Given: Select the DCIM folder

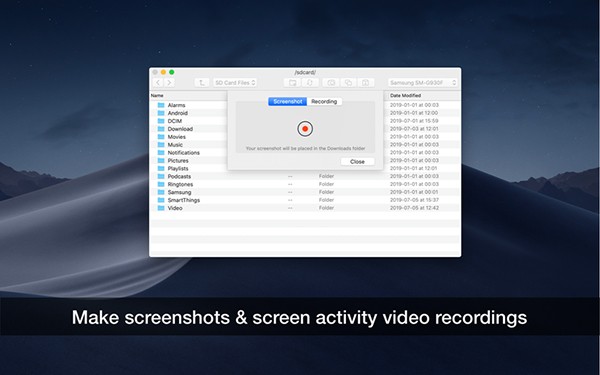Looking at the screenshot, I should 174,121.
